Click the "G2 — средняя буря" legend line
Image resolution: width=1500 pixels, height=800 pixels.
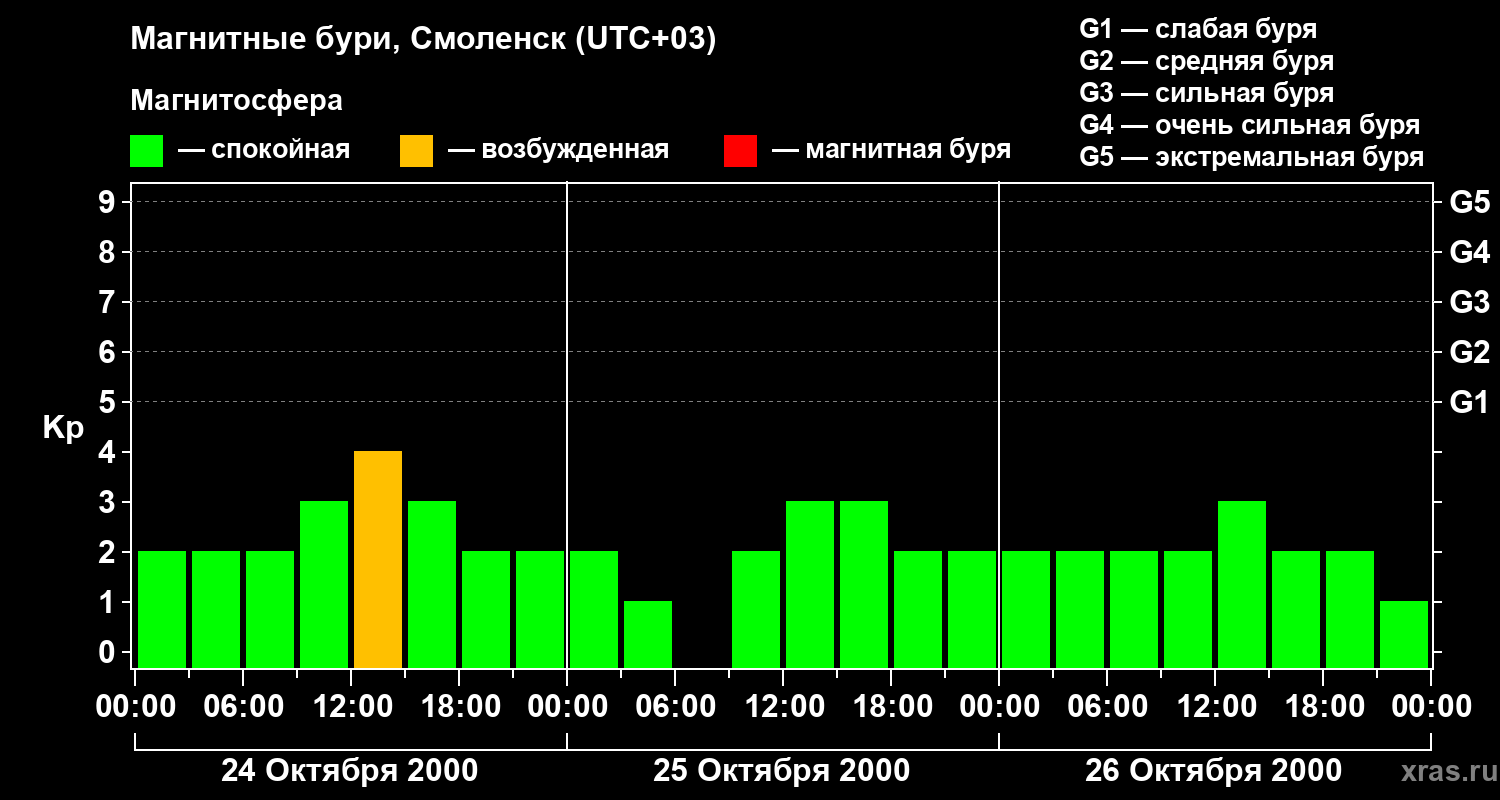[1206, 61]
